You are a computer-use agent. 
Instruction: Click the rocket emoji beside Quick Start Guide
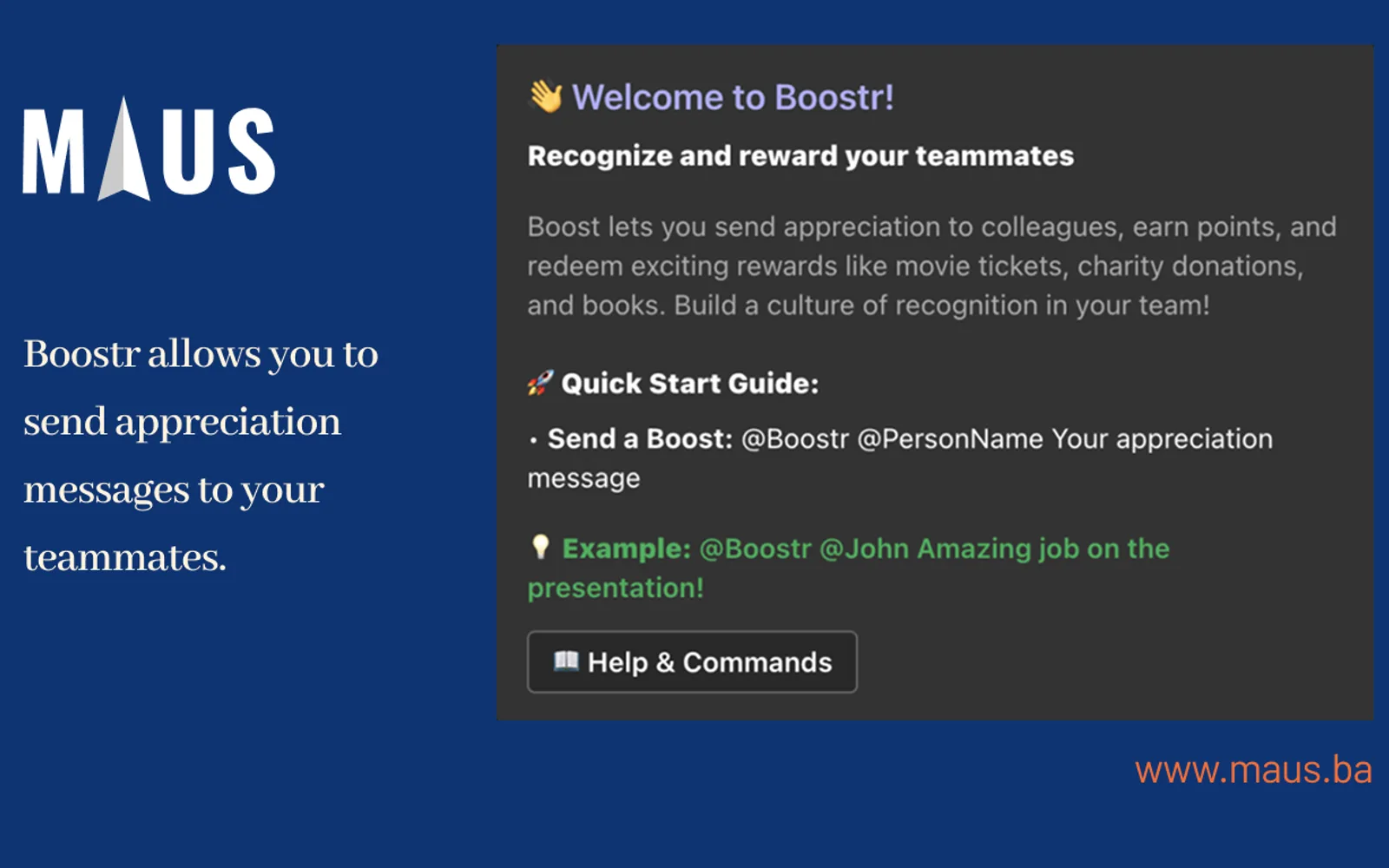pos(540,383)
